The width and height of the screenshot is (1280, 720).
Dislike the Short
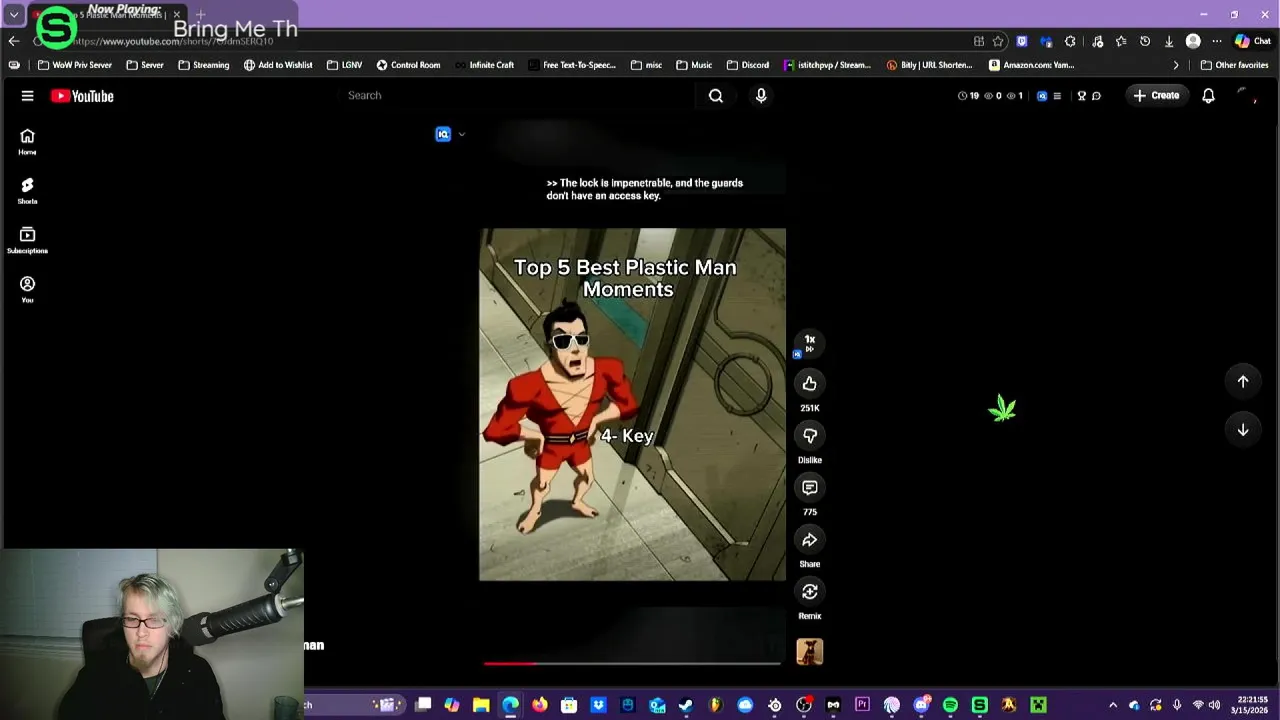coord(810,436)
